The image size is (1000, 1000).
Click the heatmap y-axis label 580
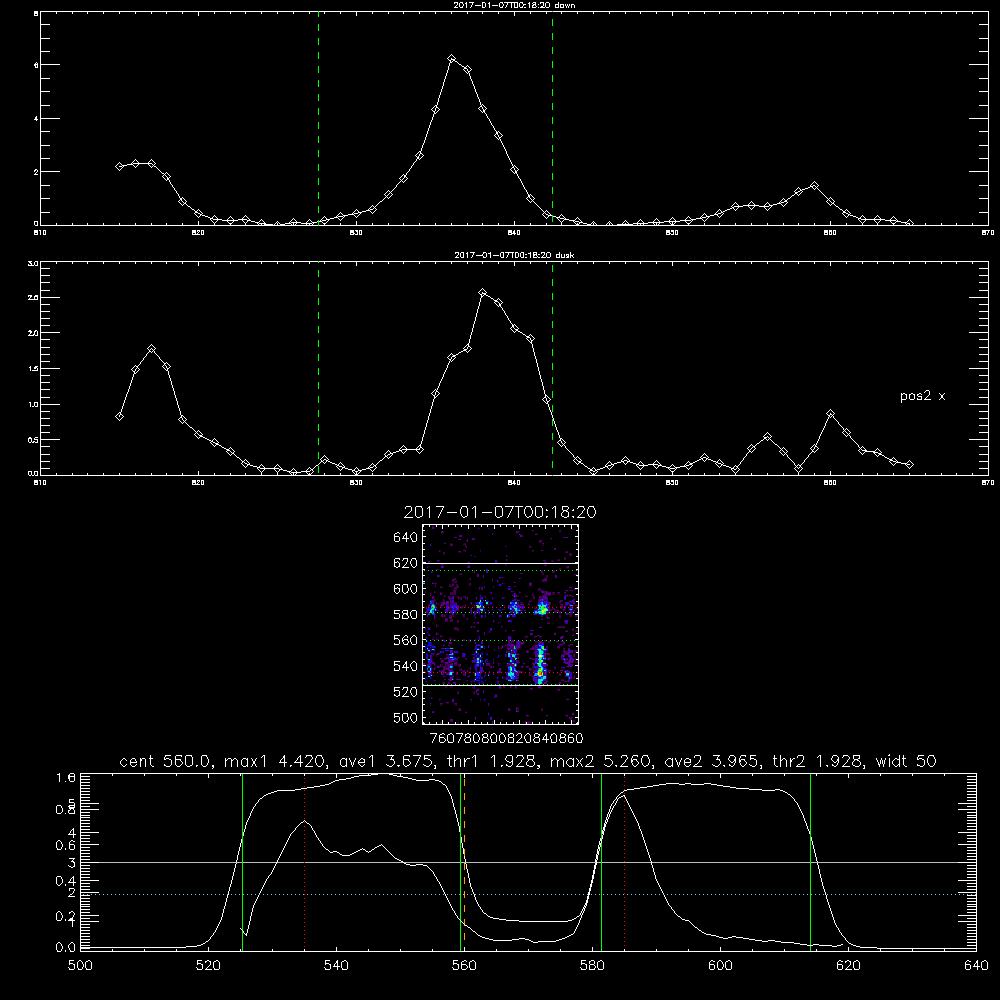coord(406,615)
